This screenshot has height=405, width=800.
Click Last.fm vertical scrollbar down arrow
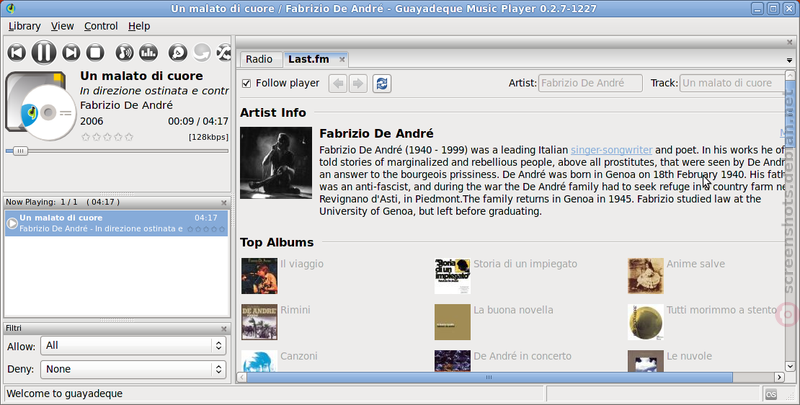pos(790,366)
